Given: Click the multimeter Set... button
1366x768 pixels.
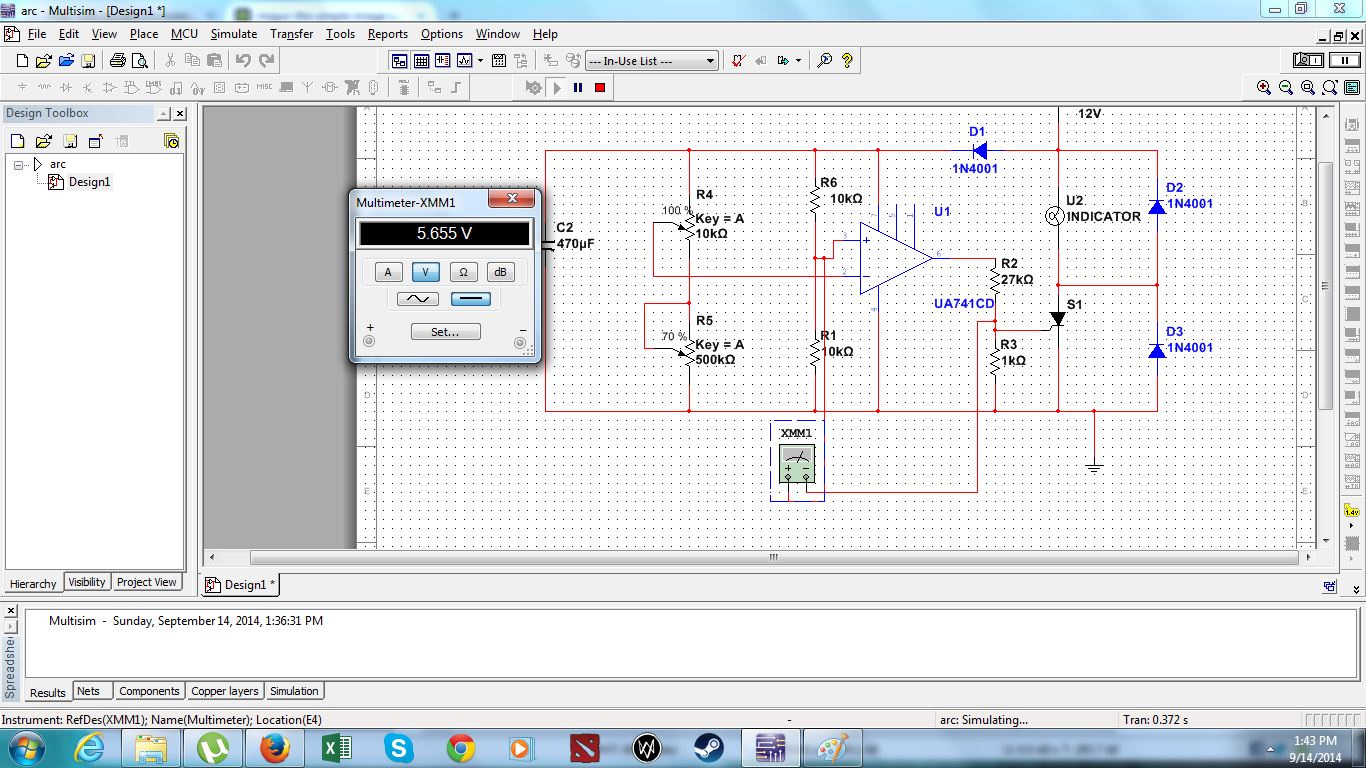Looking at the screenshot, I should click(445, 332).
